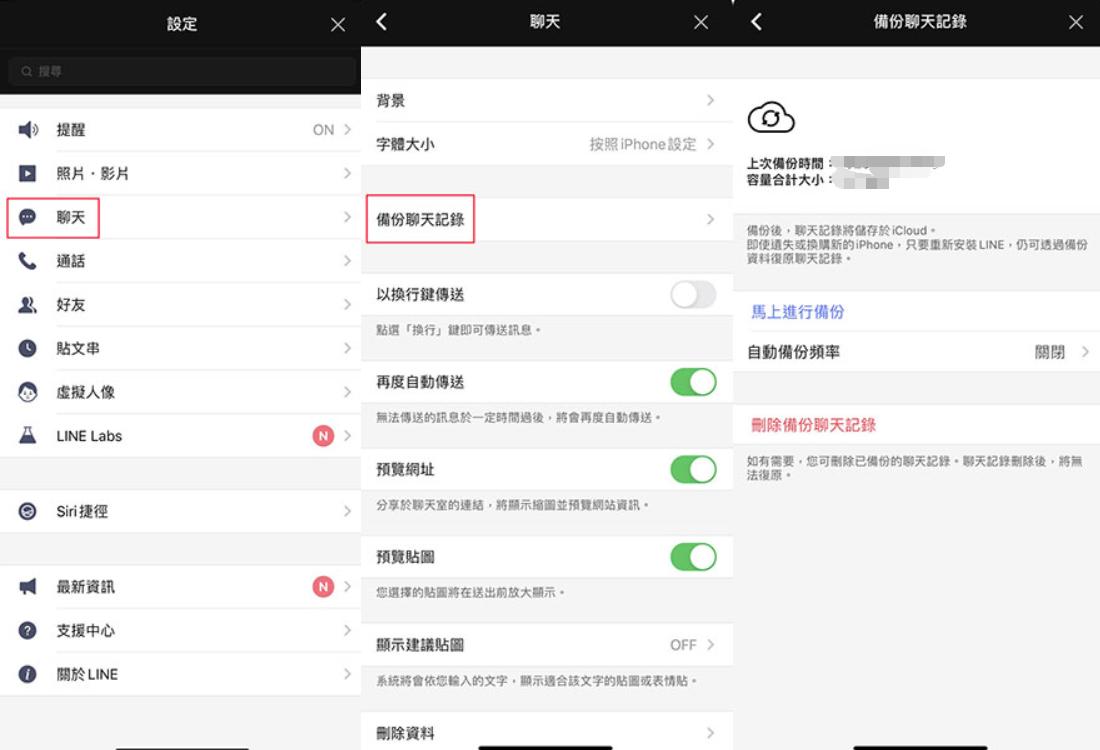Tap 刪除備份聊天記錄 red link

click(813, 424)
